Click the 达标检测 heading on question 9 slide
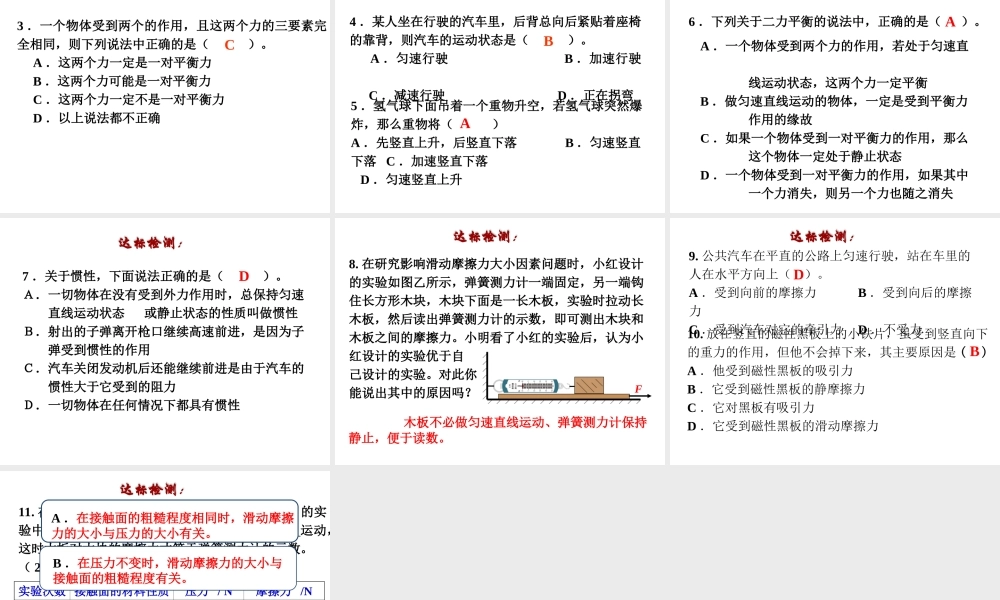Image resolution: width=1000 pixels, height=600 pixels. click(821, 237)
